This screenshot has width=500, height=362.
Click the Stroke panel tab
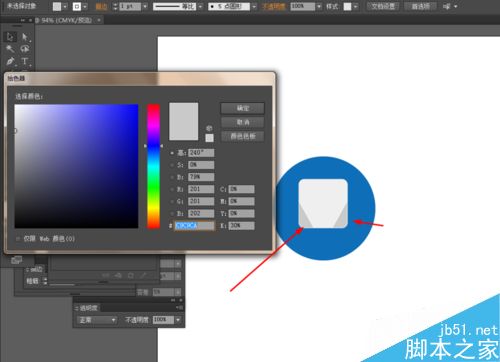pos(34,269)
